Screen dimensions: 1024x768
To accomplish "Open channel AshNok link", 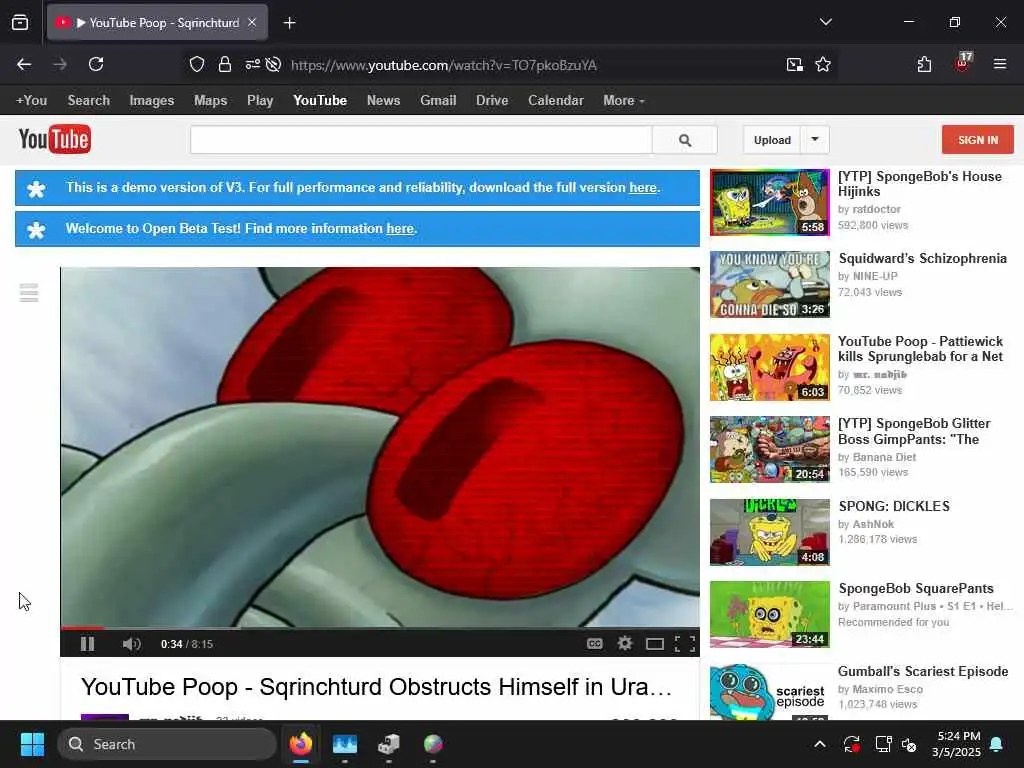I will click(x=873, y=524).
